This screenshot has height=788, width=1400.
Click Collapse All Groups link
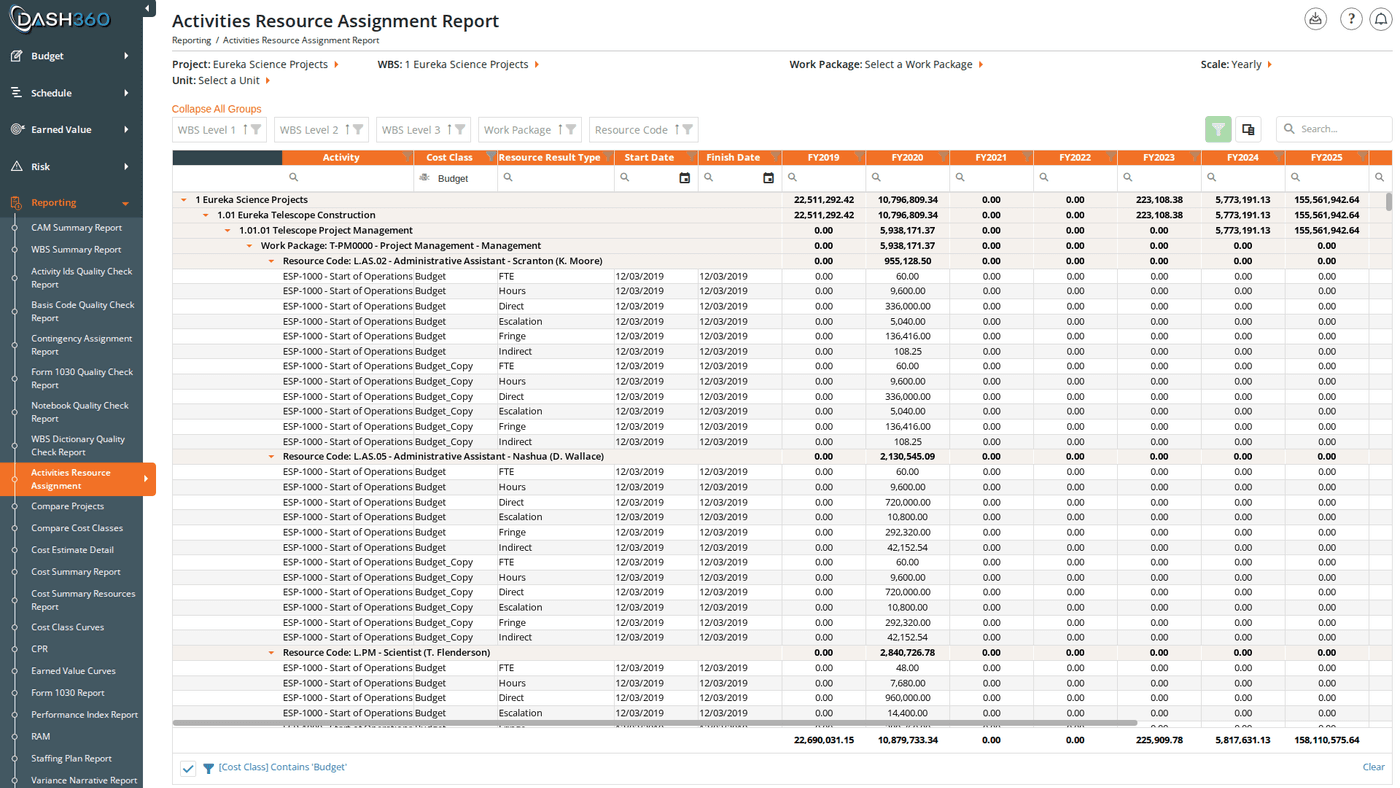[216, 109]
